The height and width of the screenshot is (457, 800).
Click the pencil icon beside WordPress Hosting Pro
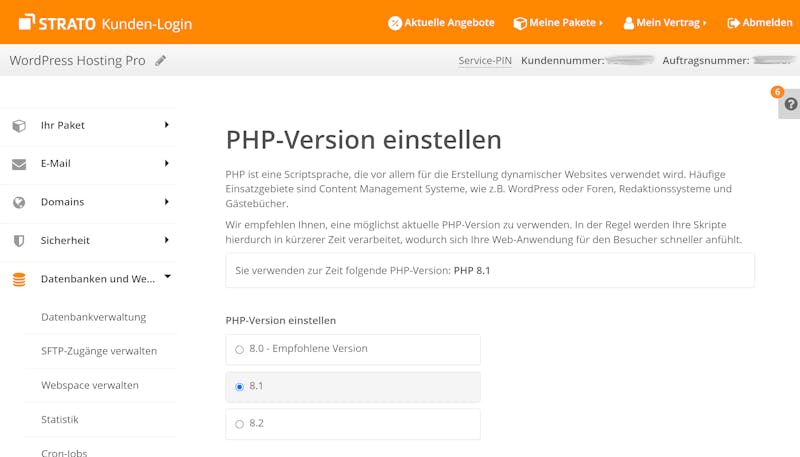(x=160, y=61)
